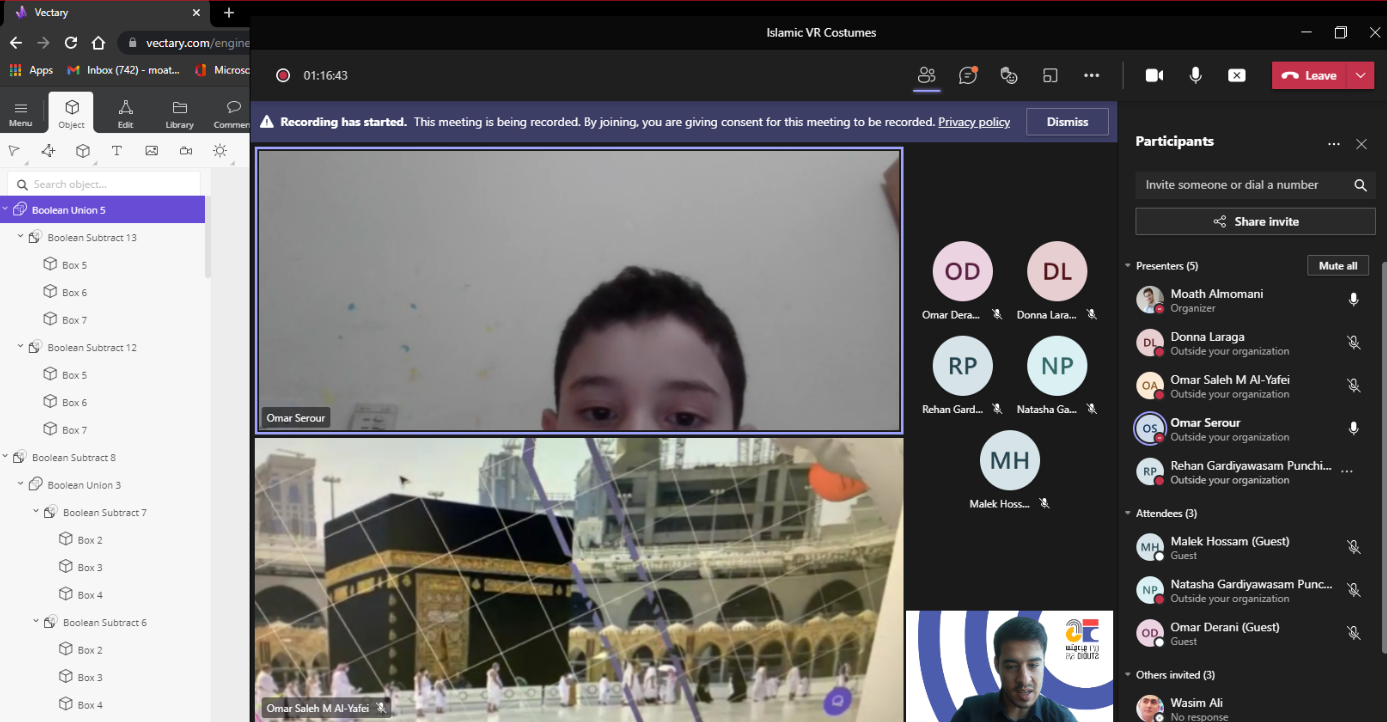The height and width of the screenshot is (722, 1387).
Task: Click Malek Hossam (Guest) muted mic icon
Action: 1353,547
